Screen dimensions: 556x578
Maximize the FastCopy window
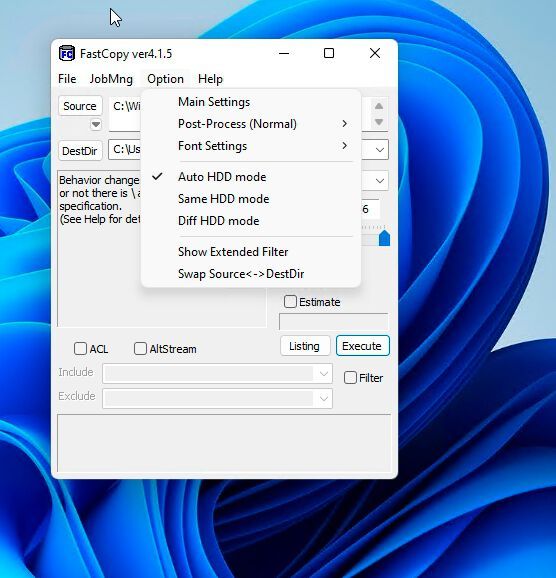click(x=329, y=54)
